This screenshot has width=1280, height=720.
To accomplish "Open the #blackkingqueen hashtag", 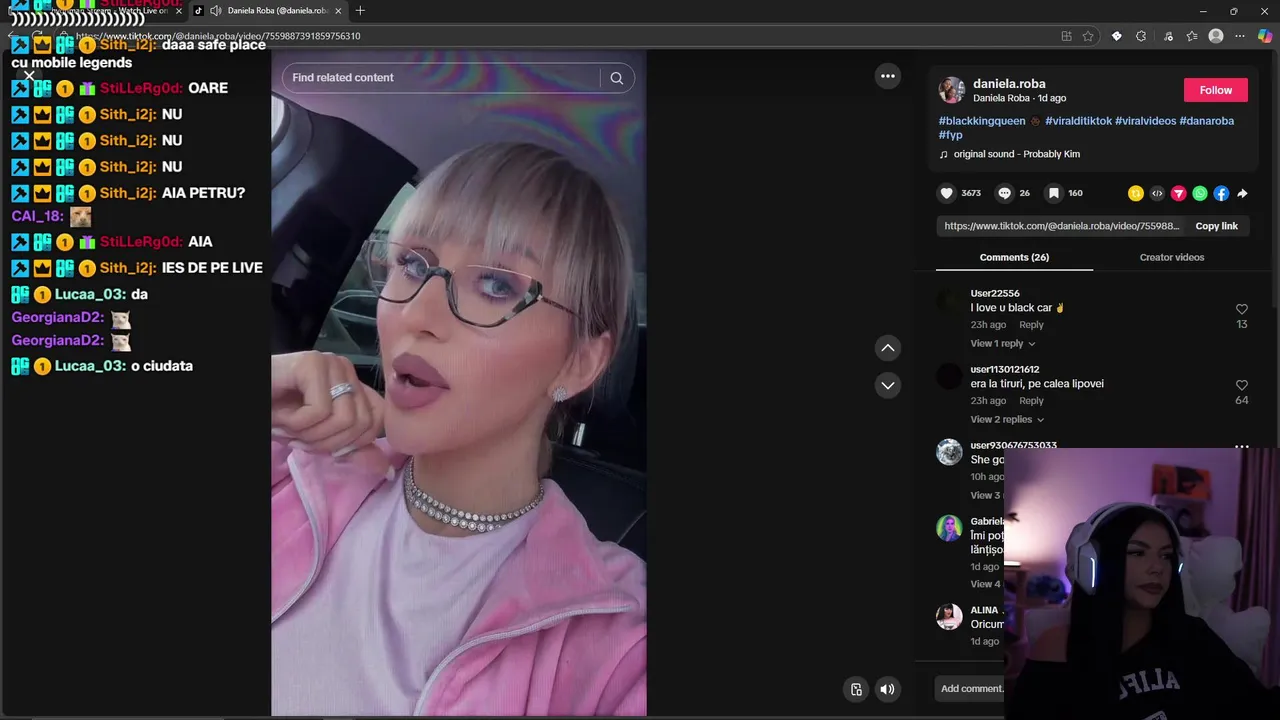I will pos(982,121).
